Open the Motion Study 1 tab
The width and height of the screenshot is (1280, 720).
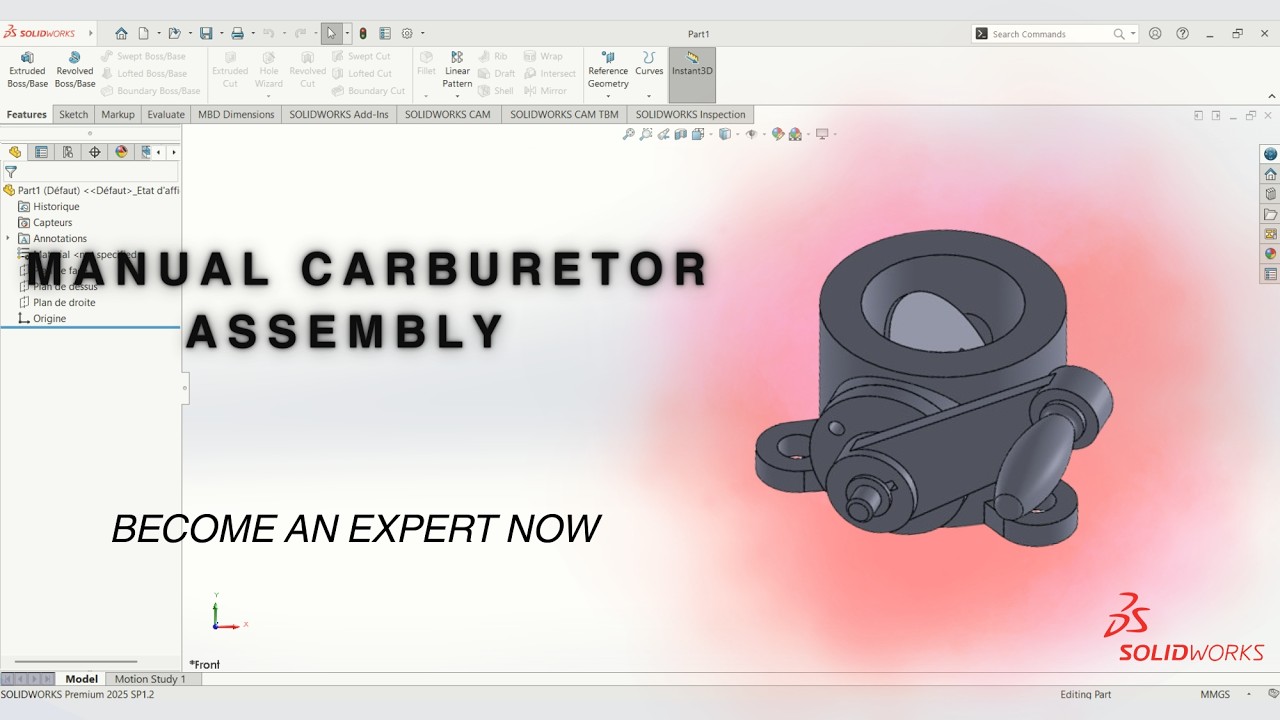[150, 679]
